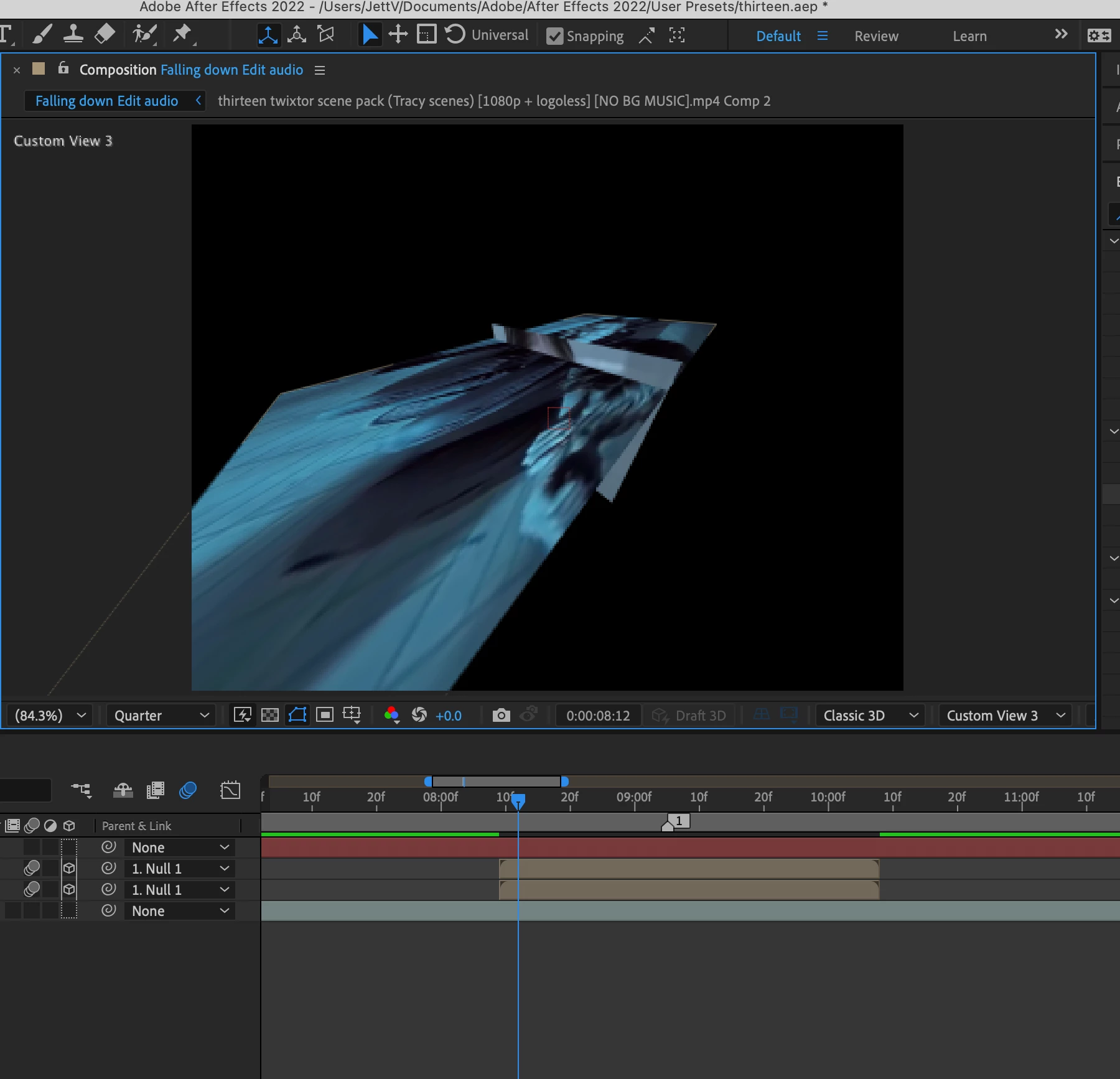Click the 0:00:08:12 timecode display
Screen dimensions: 1120x1079
click(598, 716)
